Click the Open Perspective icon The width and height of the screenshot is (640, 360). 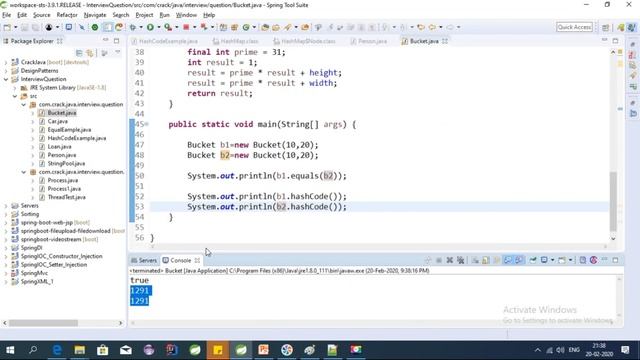605,27
